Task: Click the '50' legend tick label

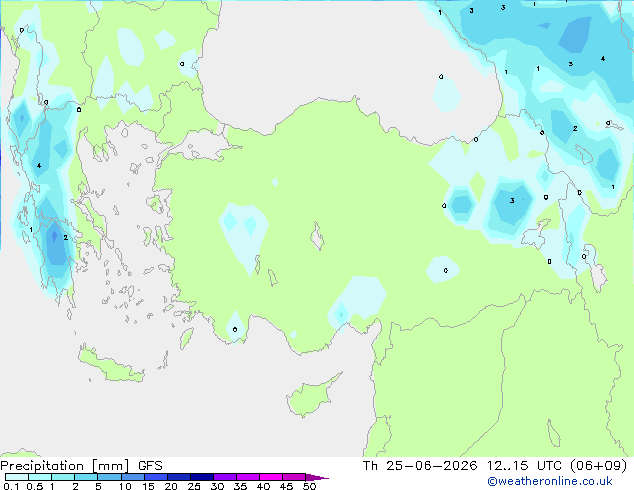Action: 309,486
